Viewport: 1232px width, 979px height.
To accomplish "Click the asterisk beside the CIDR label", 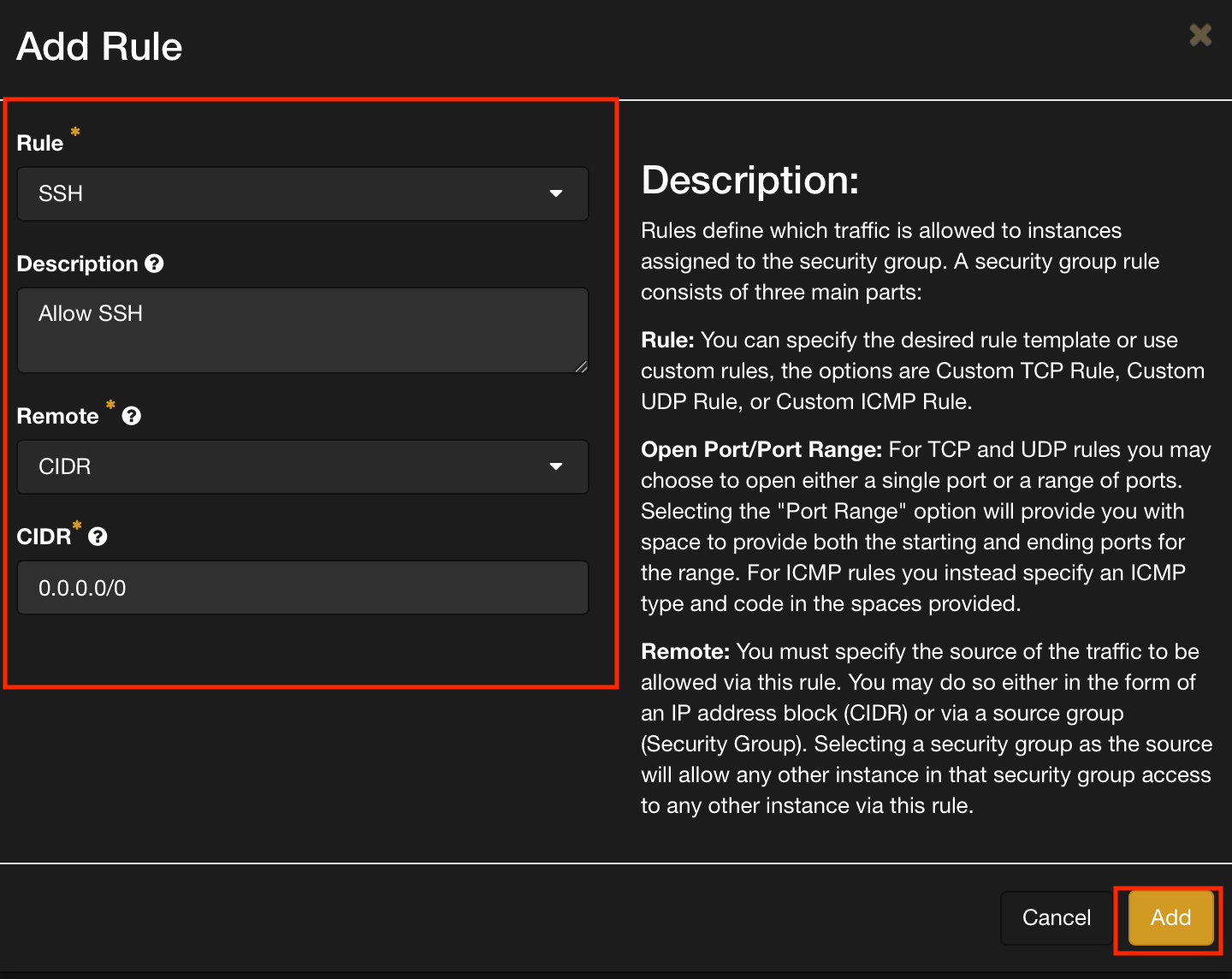I will pos(76,528).
